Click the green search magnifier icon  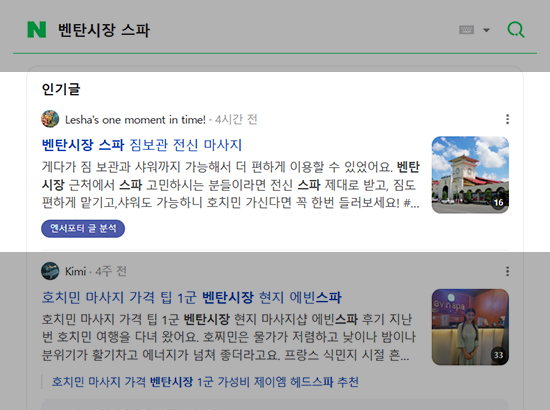(x=516, y=30)
